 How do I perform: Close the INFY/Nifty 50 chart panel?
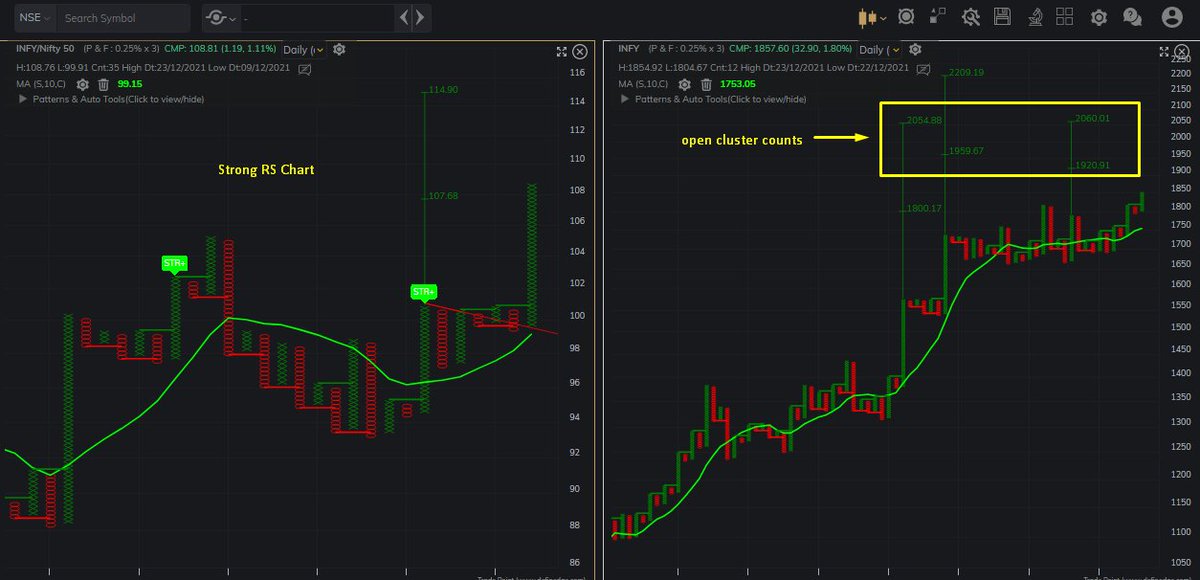click(580, 52)
